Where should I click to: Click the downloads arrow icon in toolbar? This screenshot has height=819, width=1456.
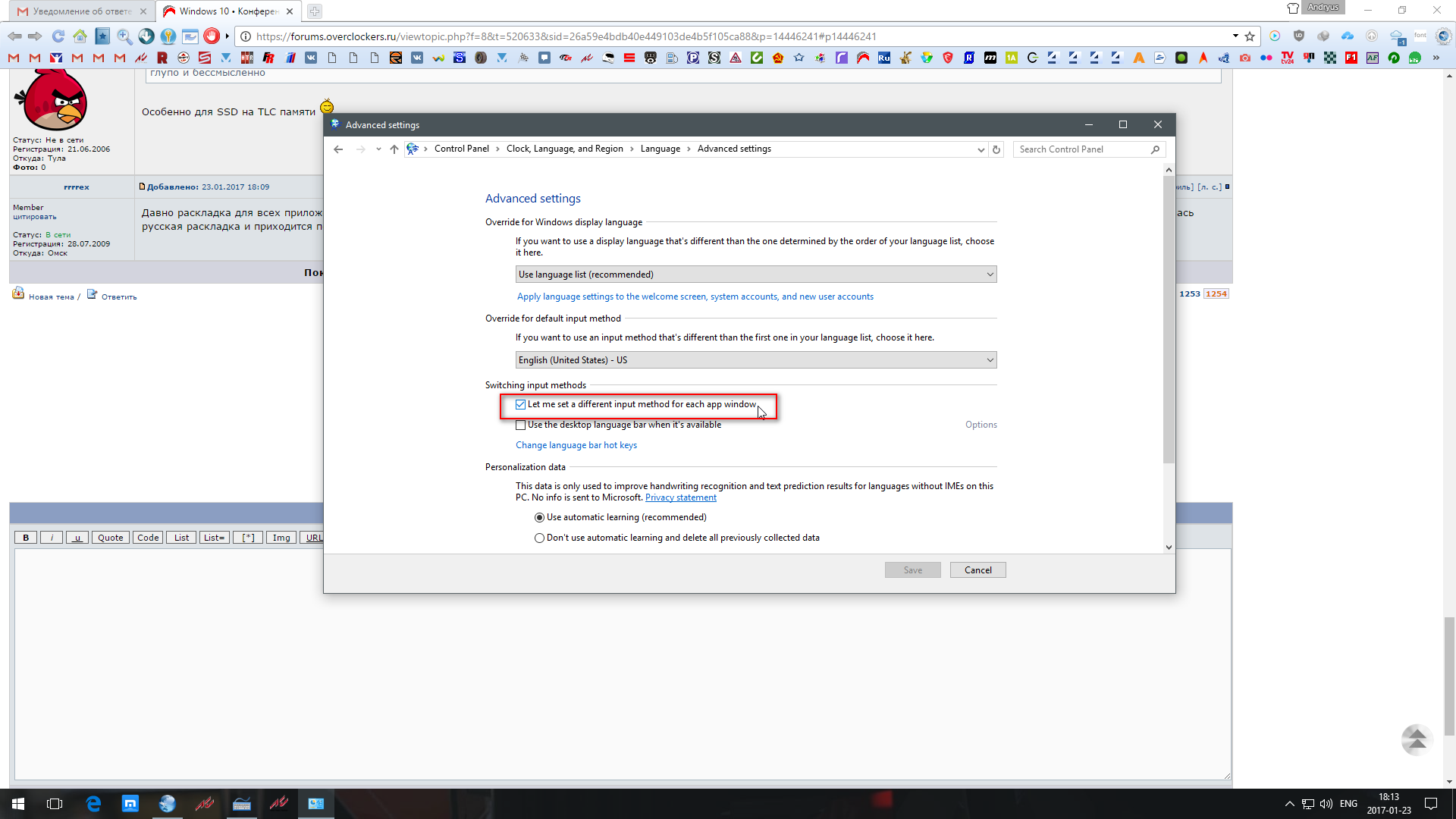click(x=146, y=36)
